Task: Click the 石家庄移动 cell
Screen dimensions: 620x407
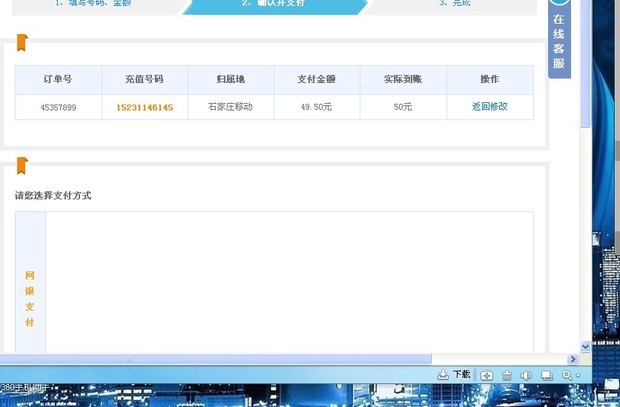Action: coord(231,107)
